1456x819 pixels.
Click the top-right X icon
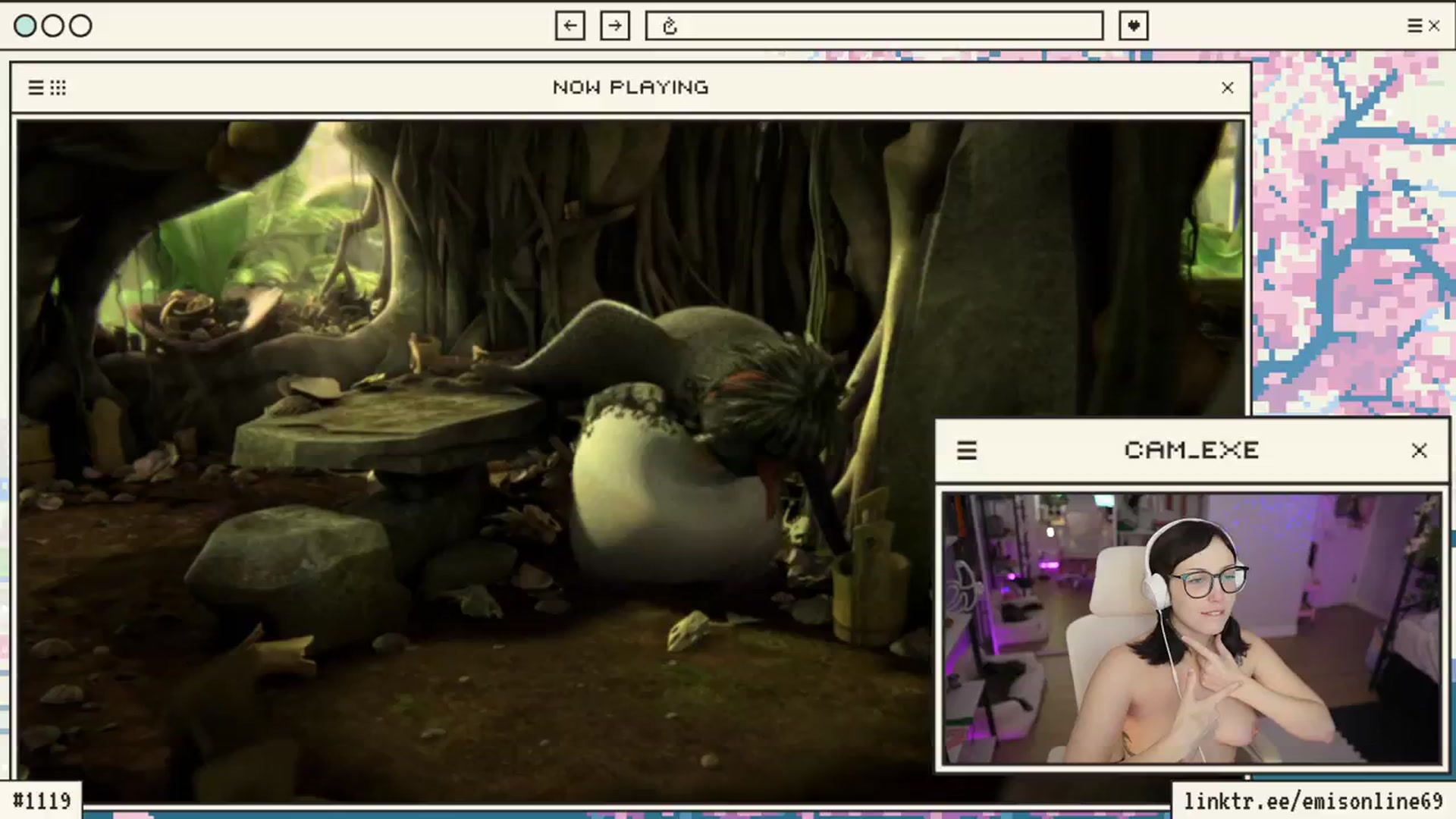tap(1434, 26)
